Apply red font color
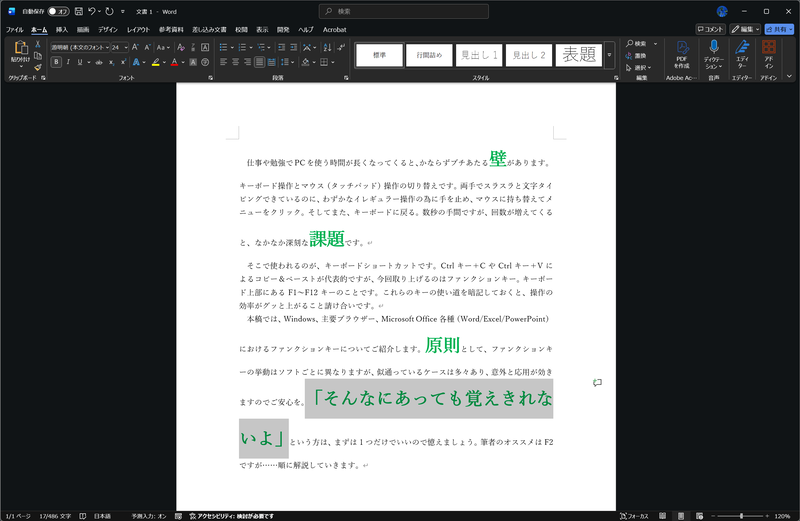The height and width of the screenshot is (521, 800). [x=174, y=62]
